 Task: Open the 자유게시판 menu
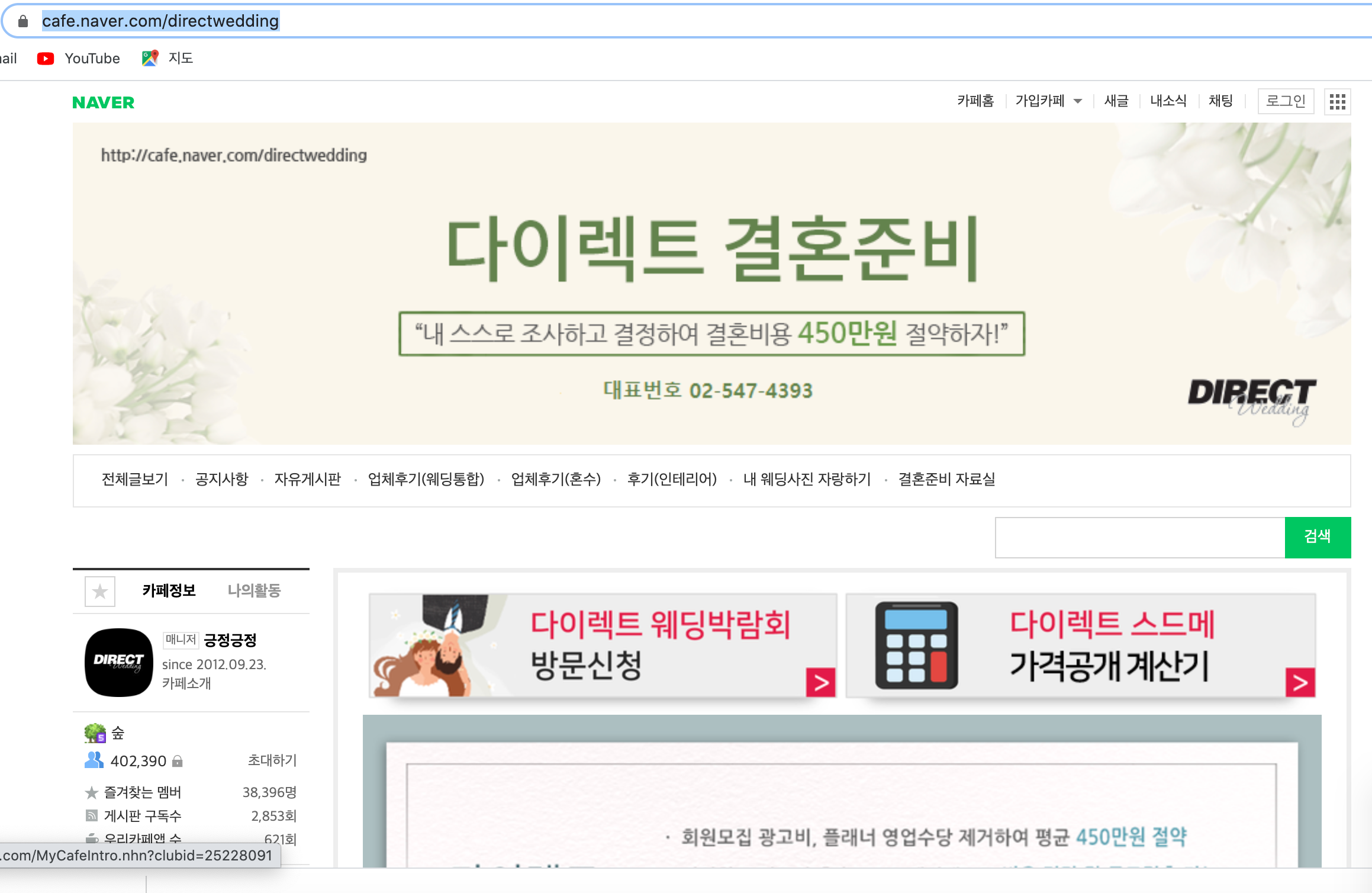point(307,479)
